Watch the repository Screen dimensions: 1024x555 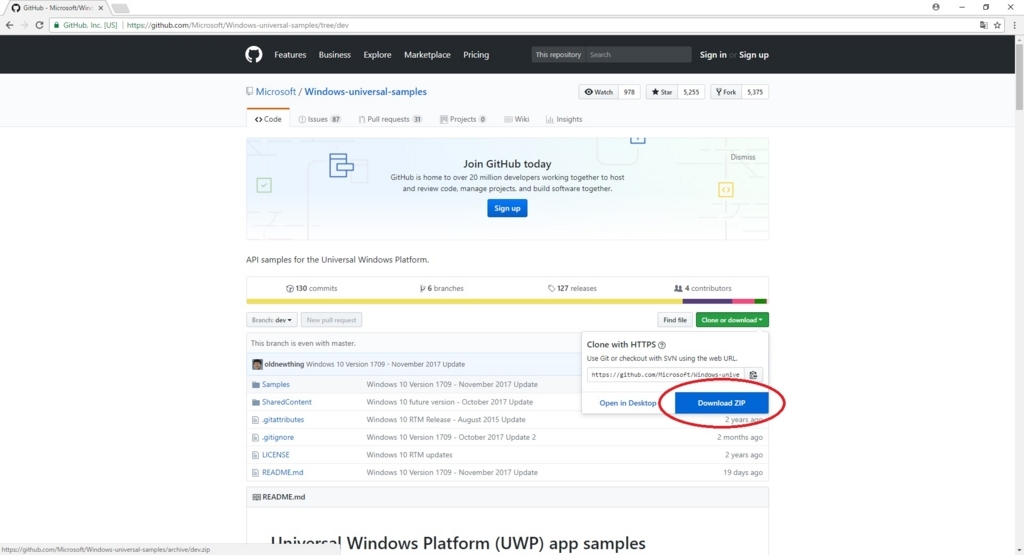pyautogui.click(x=599, y=92)
